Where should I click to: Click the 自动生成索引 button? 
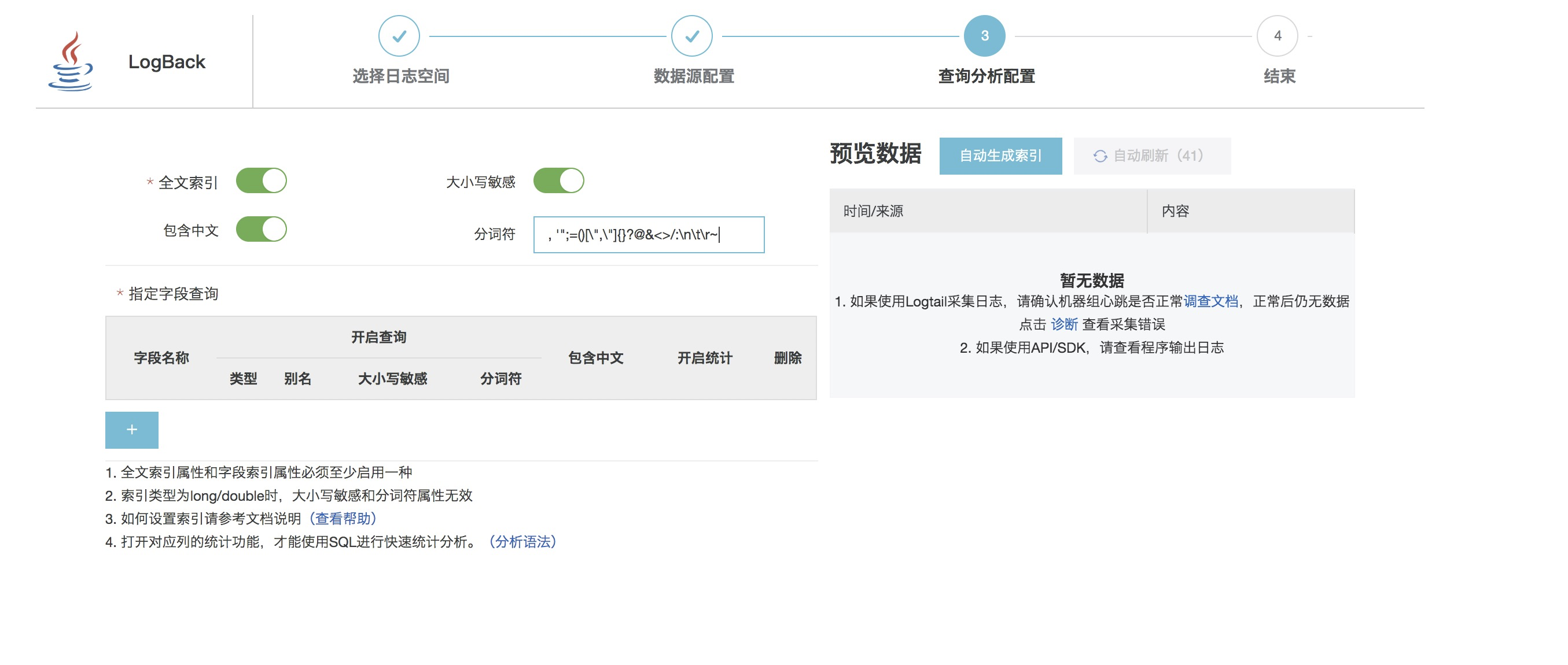[x=1000, y=156]
